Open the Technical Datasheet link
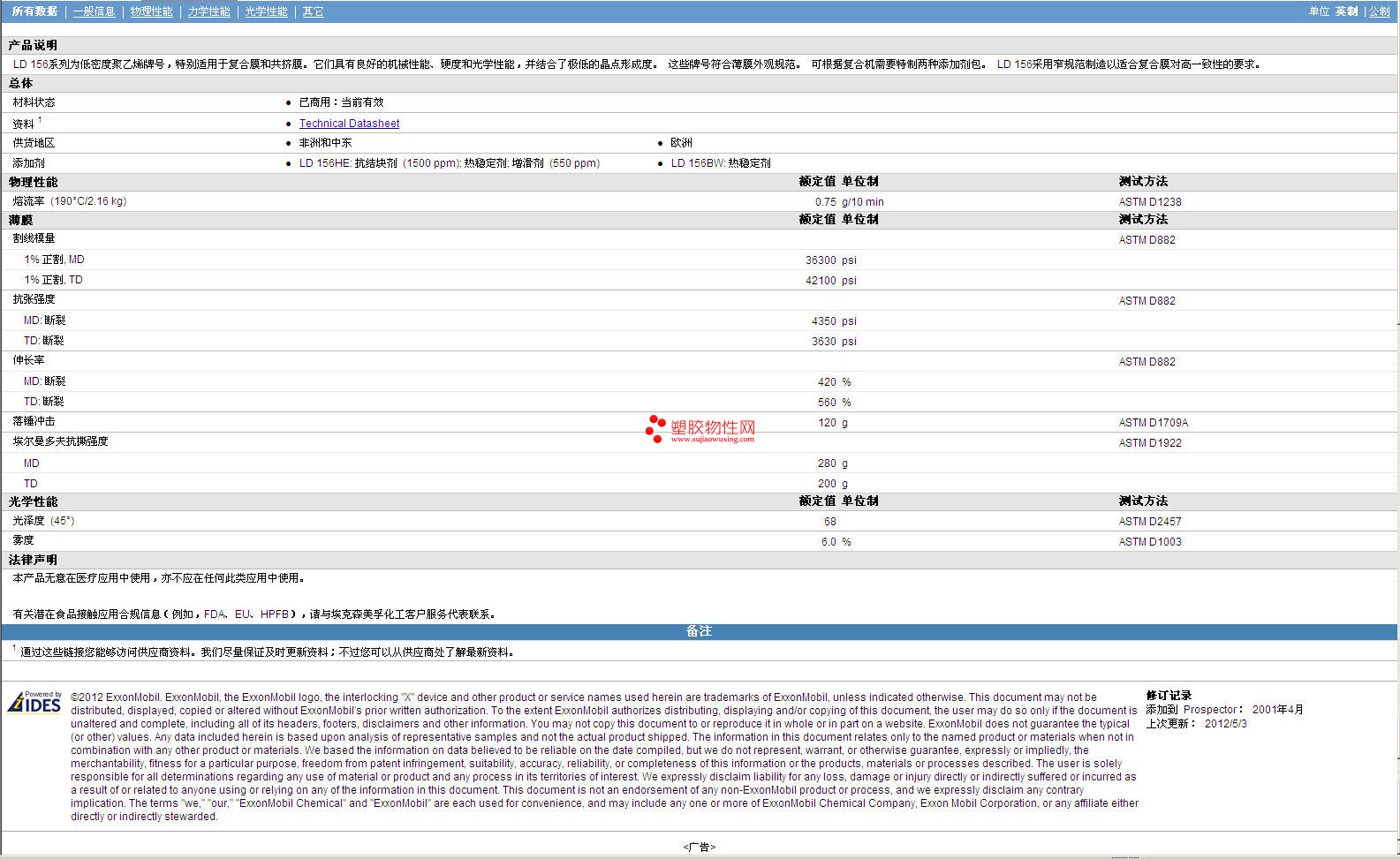The image size is (1400, 859). [x=349, y=124]
